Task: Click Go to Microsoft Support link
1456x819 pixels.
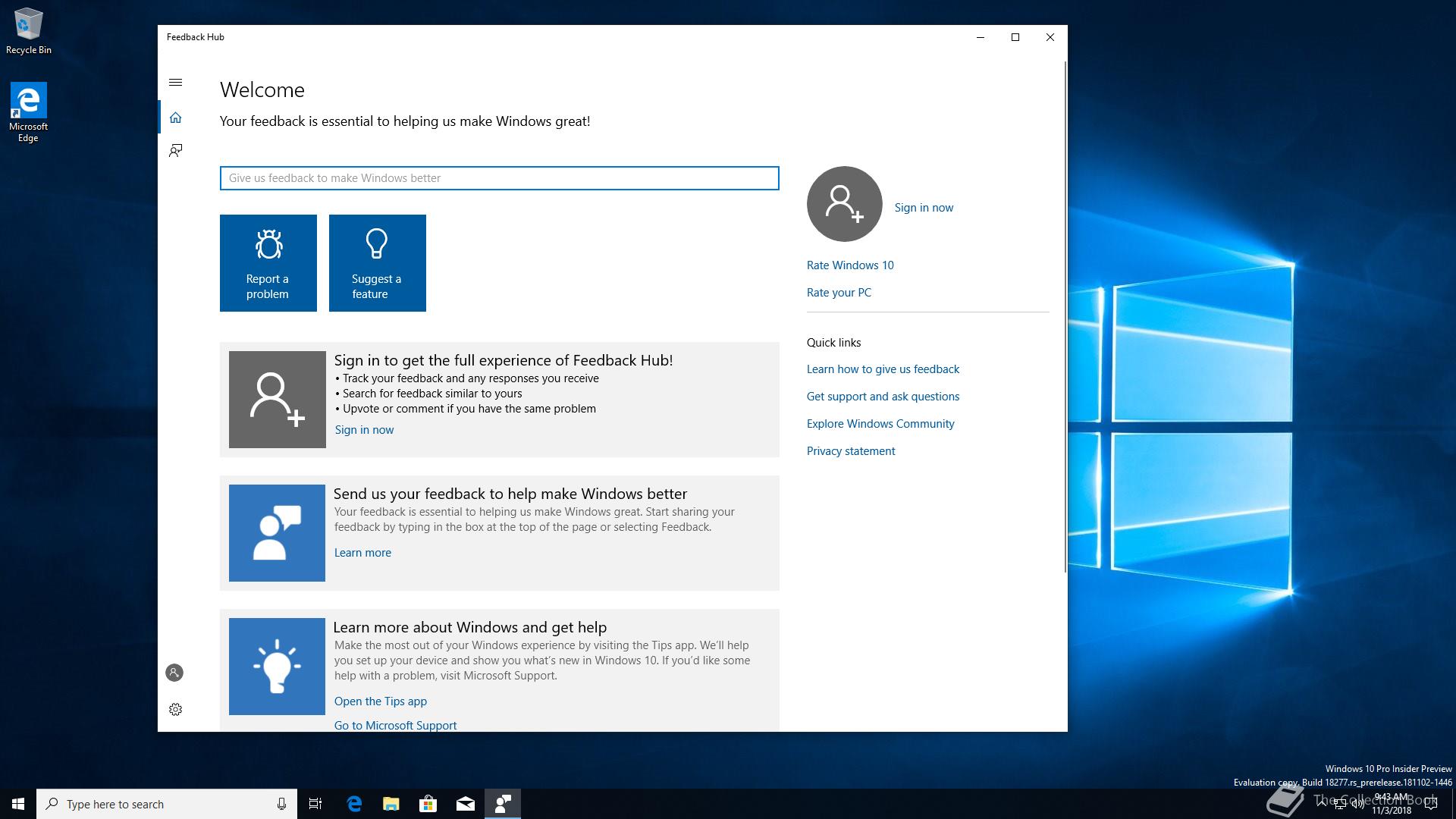Action: coord(395,726)
